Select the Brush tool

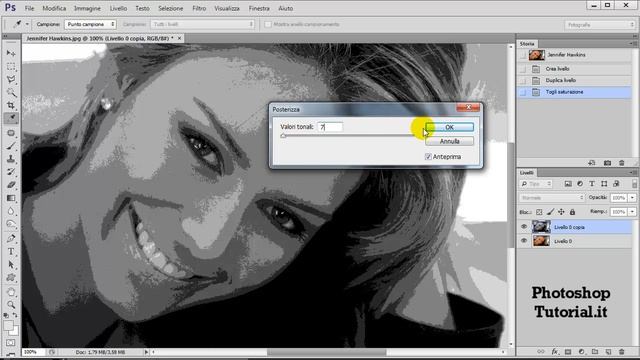(x=11, y=146)
